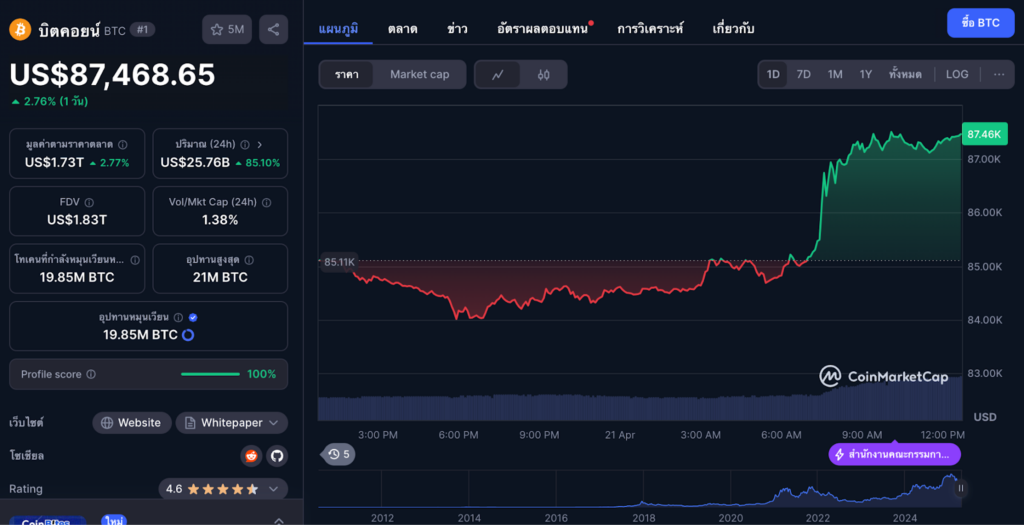Screen dimensions: 1024x525
Task: Select the line chart icon
Action: (x=498, y=75)
